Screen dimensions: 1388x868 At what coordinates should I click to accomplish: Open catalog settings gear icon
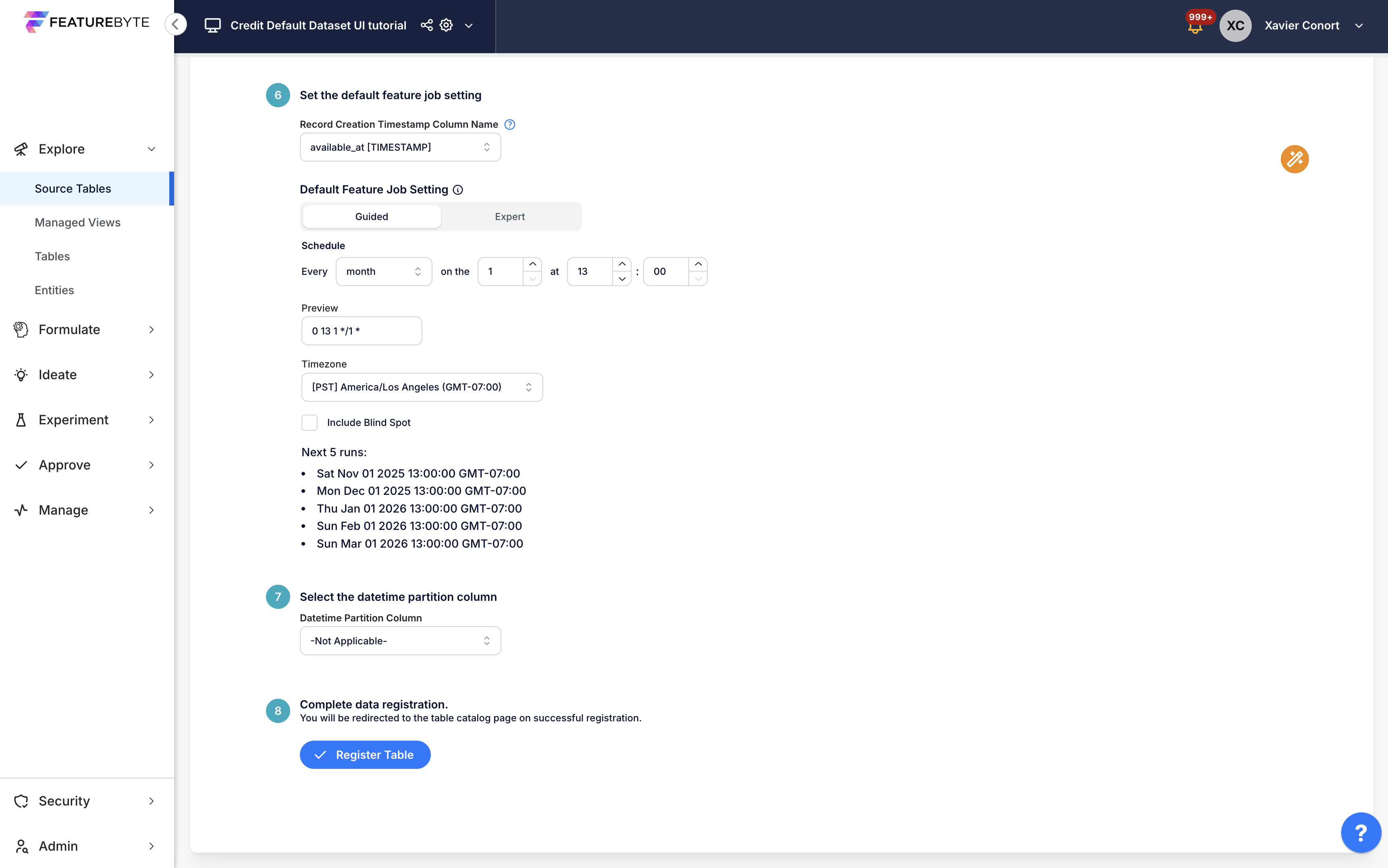tap(446, 25)
